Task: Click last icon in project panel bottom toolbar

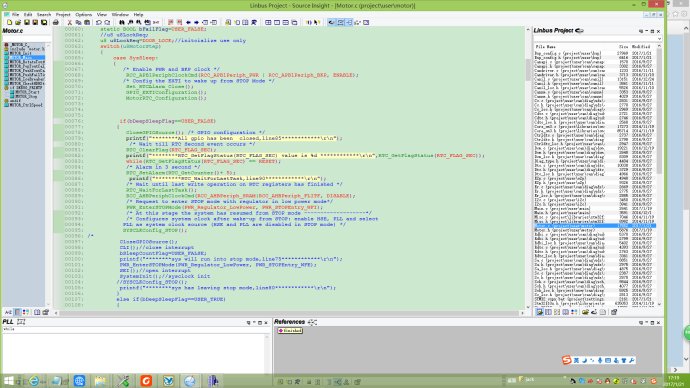Action: (614, 312)
